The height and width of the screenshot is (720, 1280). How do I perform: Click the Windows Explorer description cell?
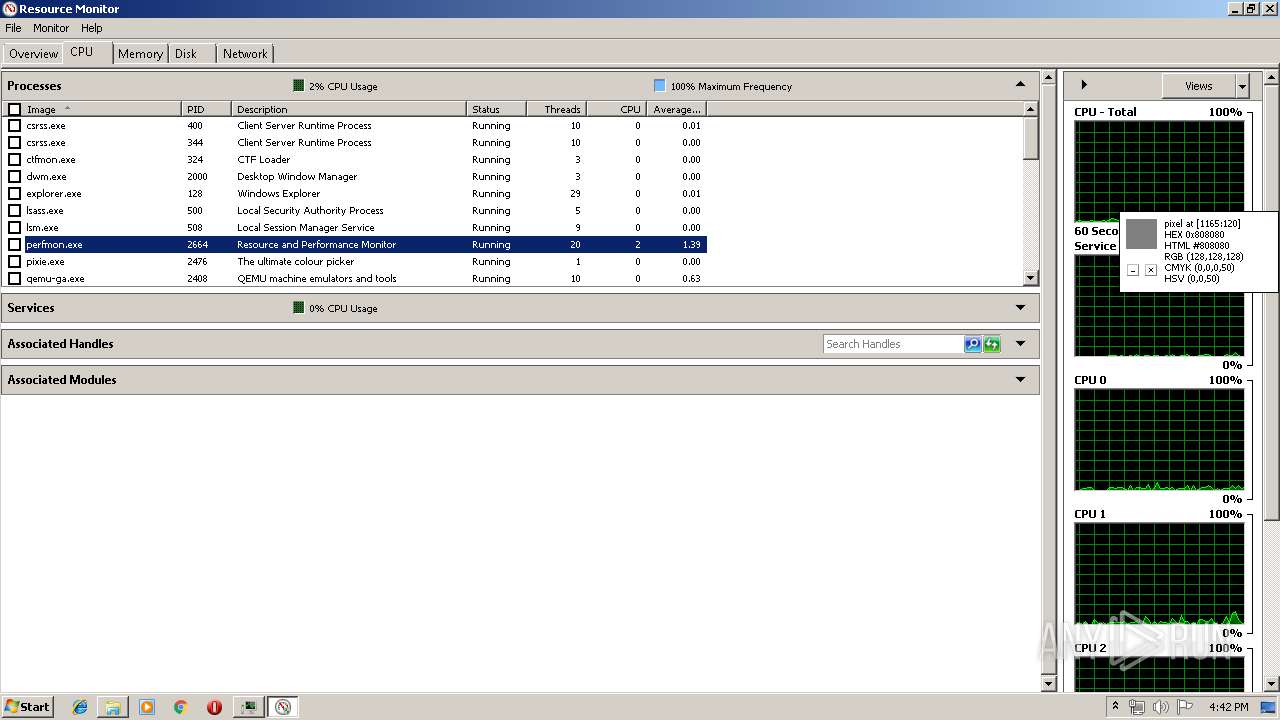(279, 194)
